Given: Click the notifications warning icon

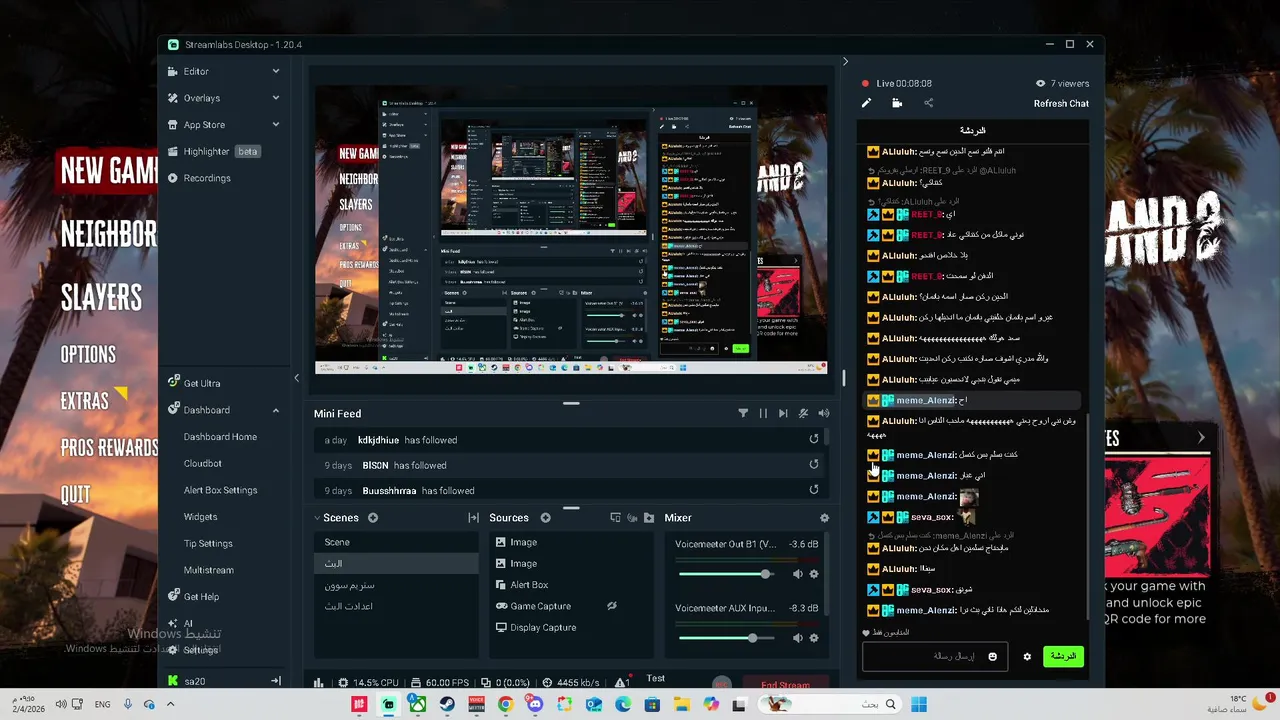Looking at the screenshot, I should coord(621,683).
